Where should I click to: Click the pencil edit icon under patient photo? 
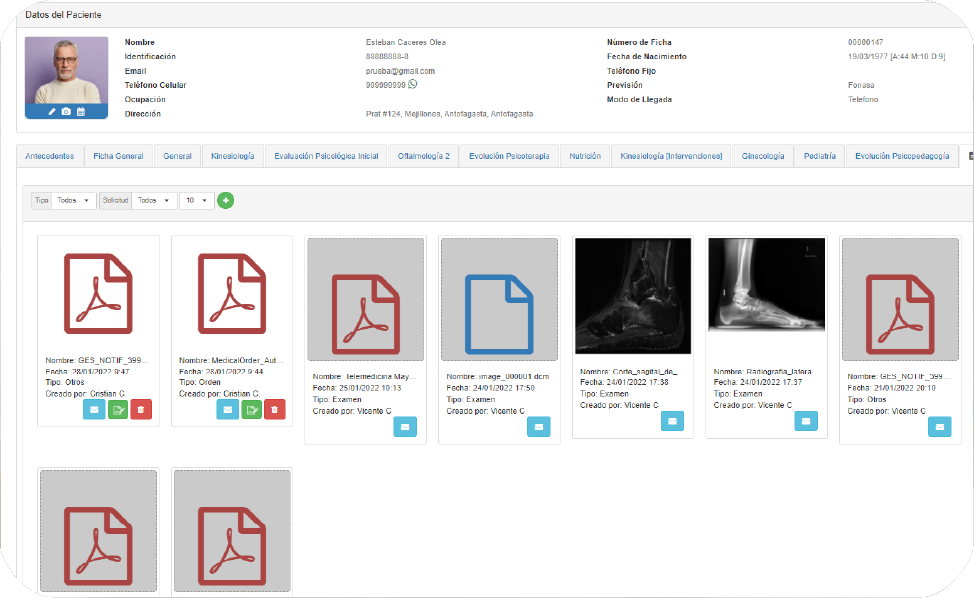53,111
